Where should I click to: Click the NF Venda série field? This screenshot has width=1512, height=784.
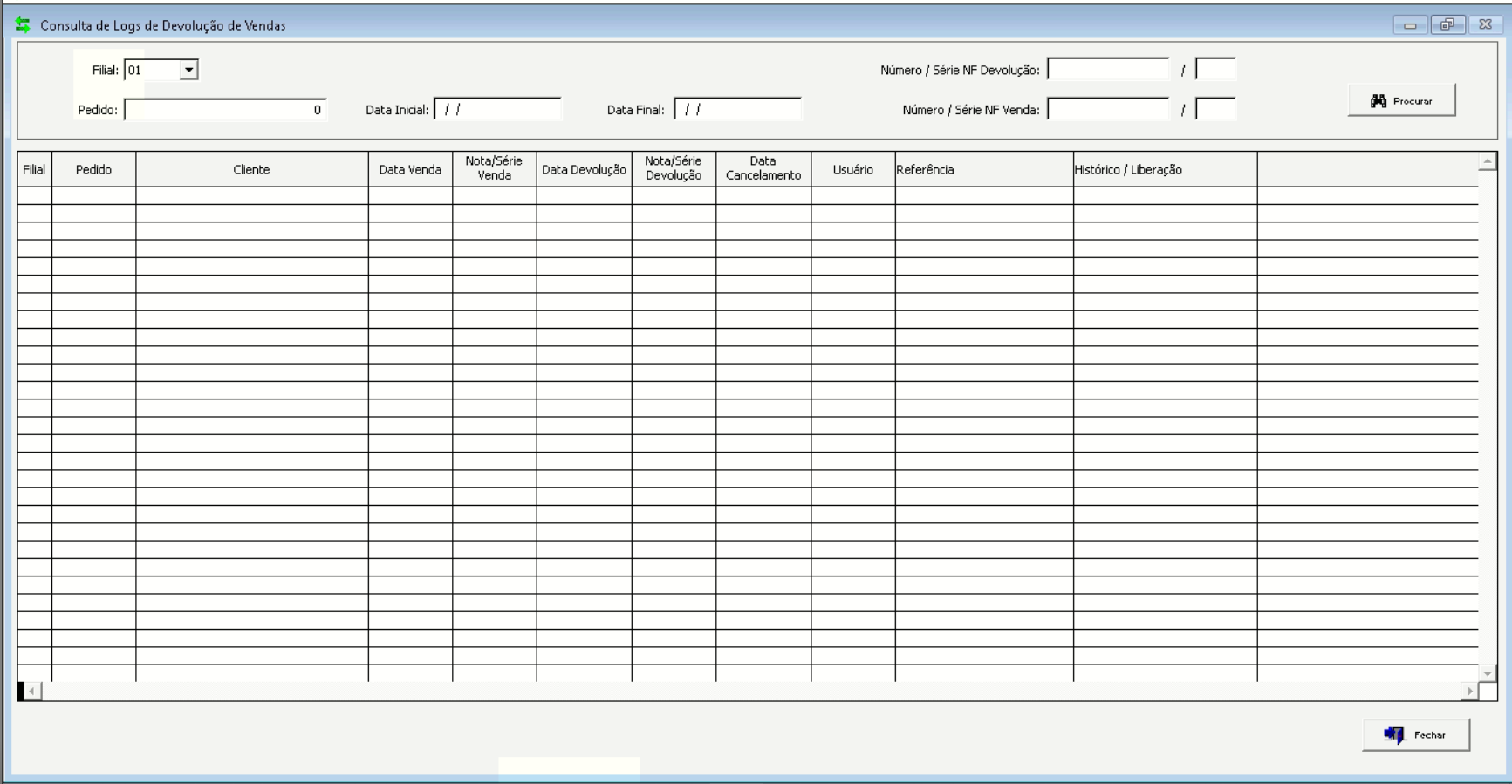click(x=1214, y=110)
